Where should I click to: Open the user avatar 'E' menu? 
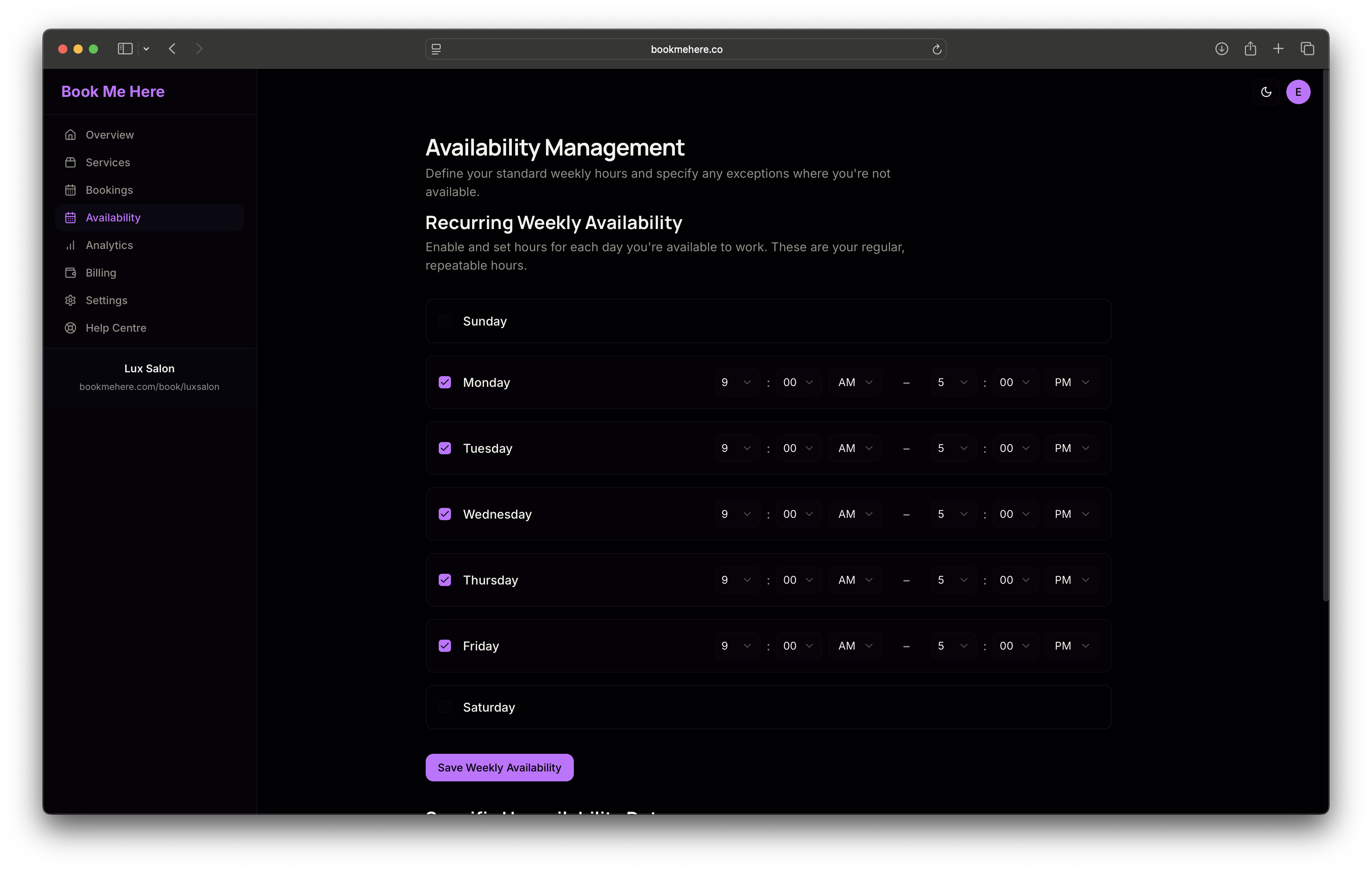tap(1298, 92)
